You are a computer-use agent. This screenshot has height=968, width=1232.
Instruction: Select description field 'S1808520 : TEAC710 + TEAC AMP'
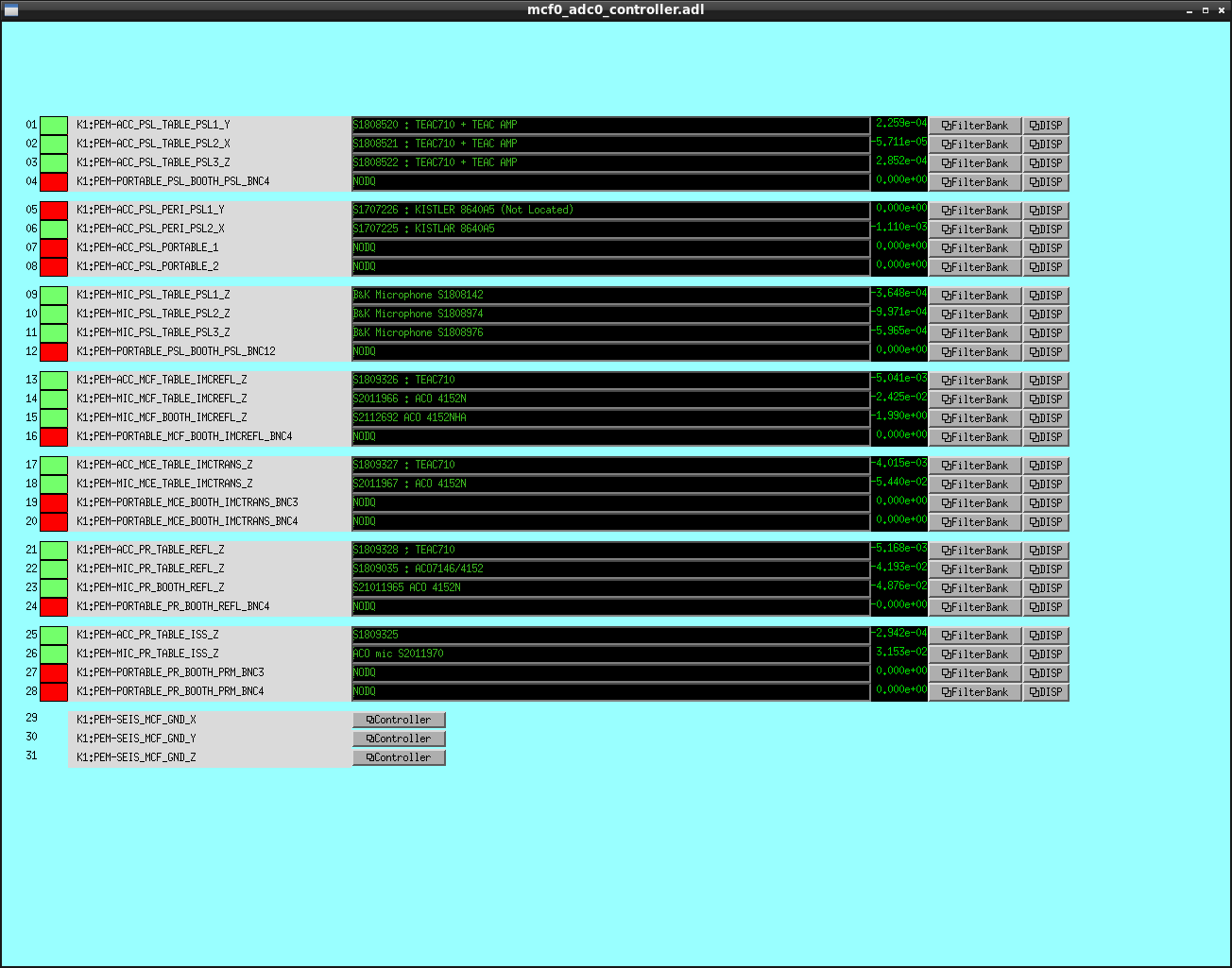click(x=610, y=126)
